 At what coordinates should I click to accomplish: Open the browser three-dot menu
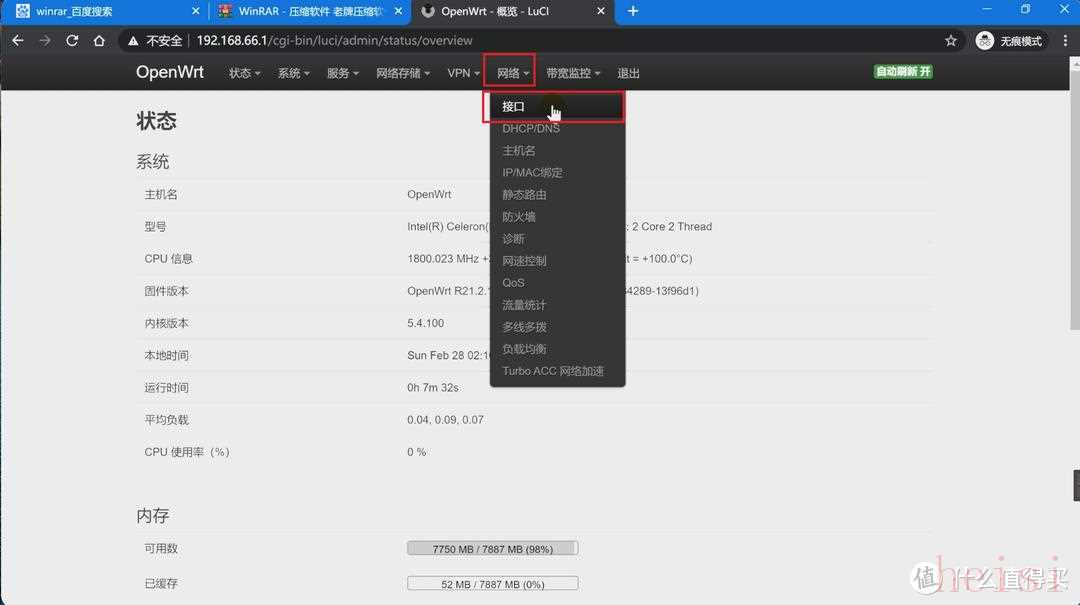pyautogui.click(x=1062, y=41)
